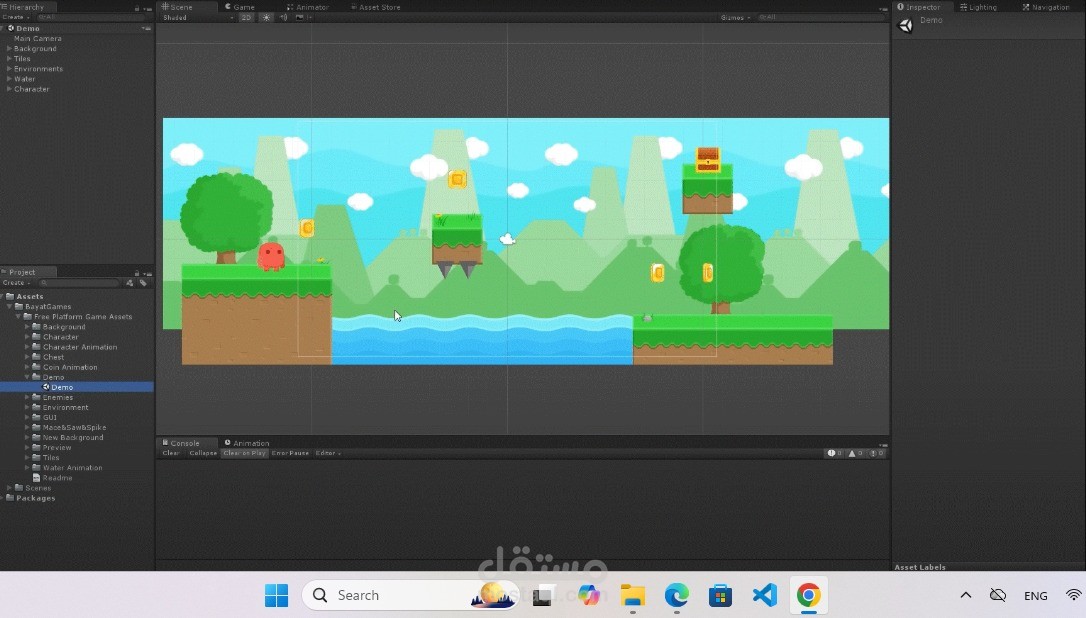The height and width of the screenshot is (618, 1086).
Task: Toggle console info message counter
Action: tap(835, 453)
